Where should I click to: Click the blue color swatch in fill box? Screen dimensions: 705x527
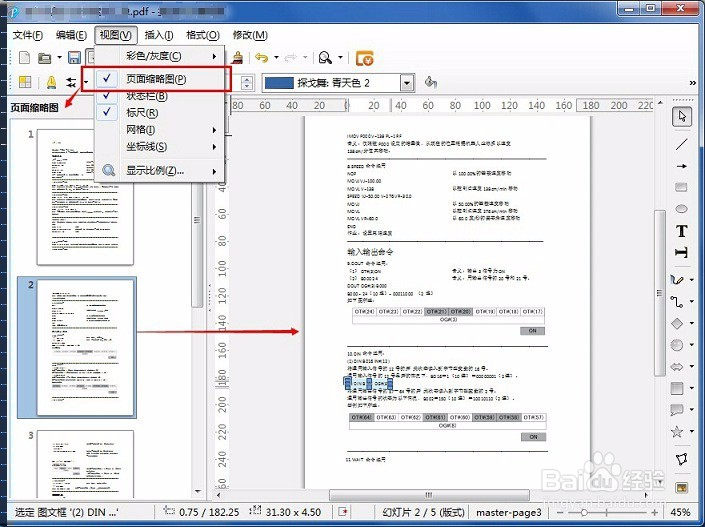(279, 83)
